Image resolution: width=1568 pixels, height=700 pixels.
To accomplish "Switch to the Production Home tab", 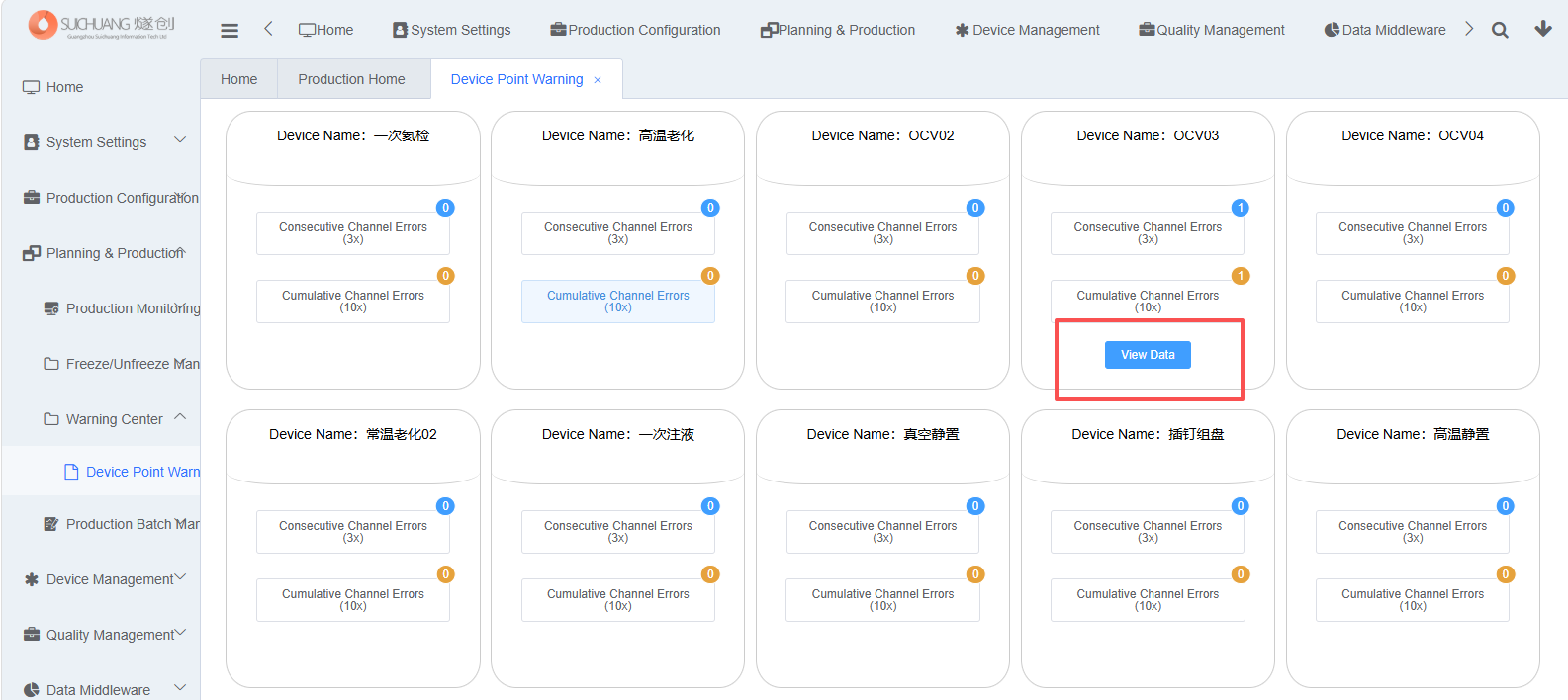I will point(352,79).
